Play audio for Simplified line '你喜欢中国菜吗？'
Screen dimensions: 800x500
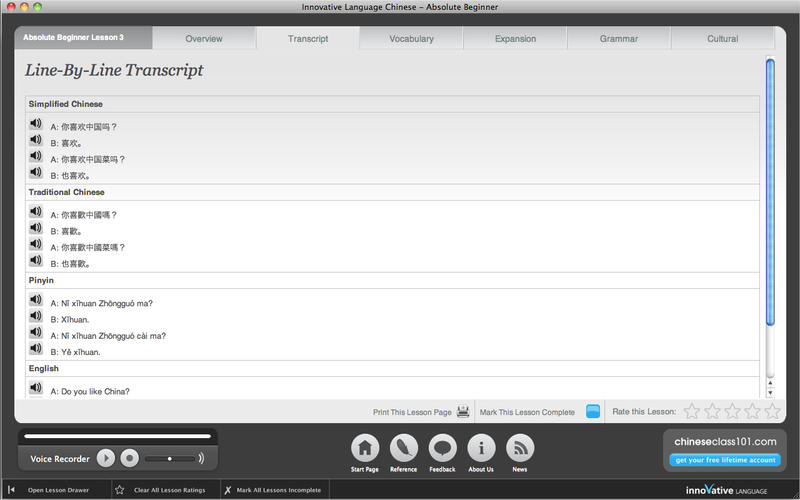click(36, 156)
